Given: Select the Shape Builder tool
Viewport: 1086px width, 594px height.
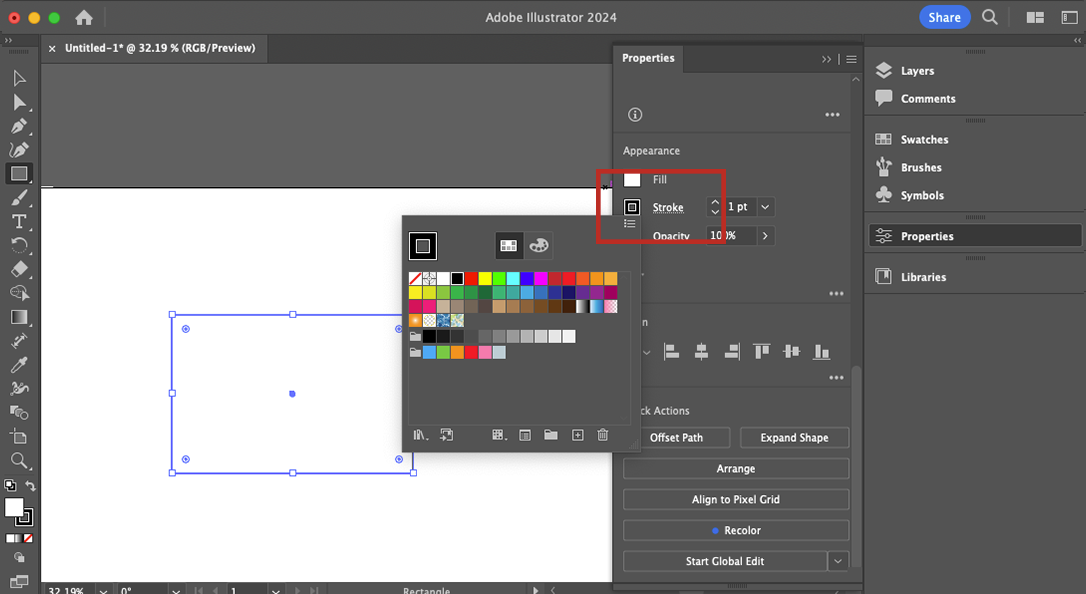Looking at the screenshot, I should tap(19, 293).
